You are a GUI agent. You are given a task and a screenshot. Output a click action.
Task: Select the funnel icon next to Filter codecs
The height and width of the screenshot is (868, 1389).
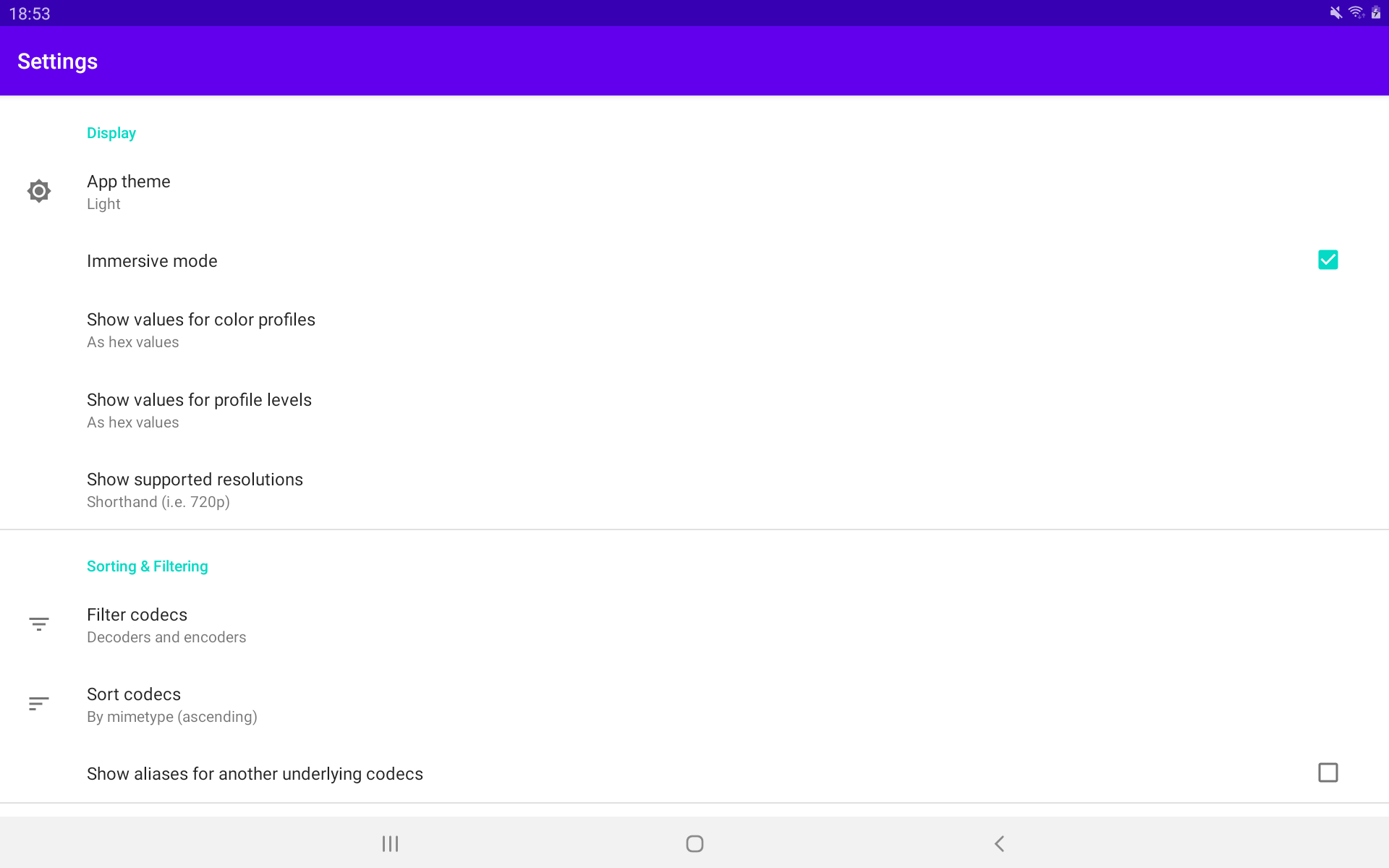38,624
